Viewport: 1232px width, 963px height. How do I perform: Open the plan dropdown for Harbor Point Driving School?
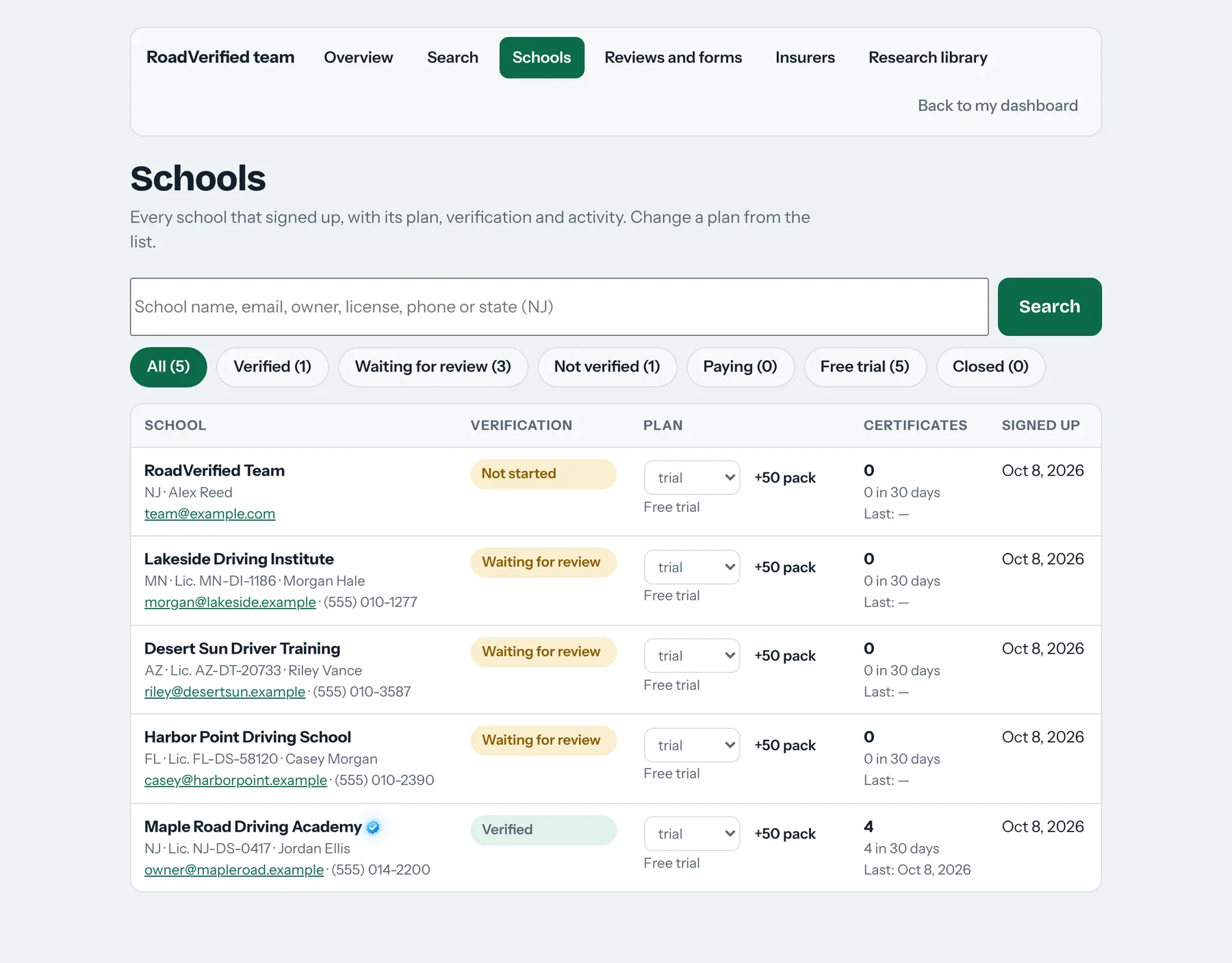coord(691,745)
